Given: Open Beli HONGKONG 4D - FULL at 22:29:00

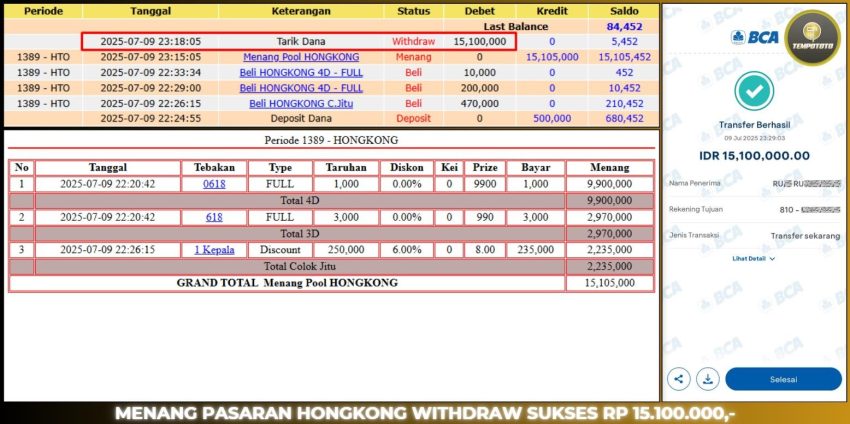Looking at the screenshot, I should (x=301, y=88).
